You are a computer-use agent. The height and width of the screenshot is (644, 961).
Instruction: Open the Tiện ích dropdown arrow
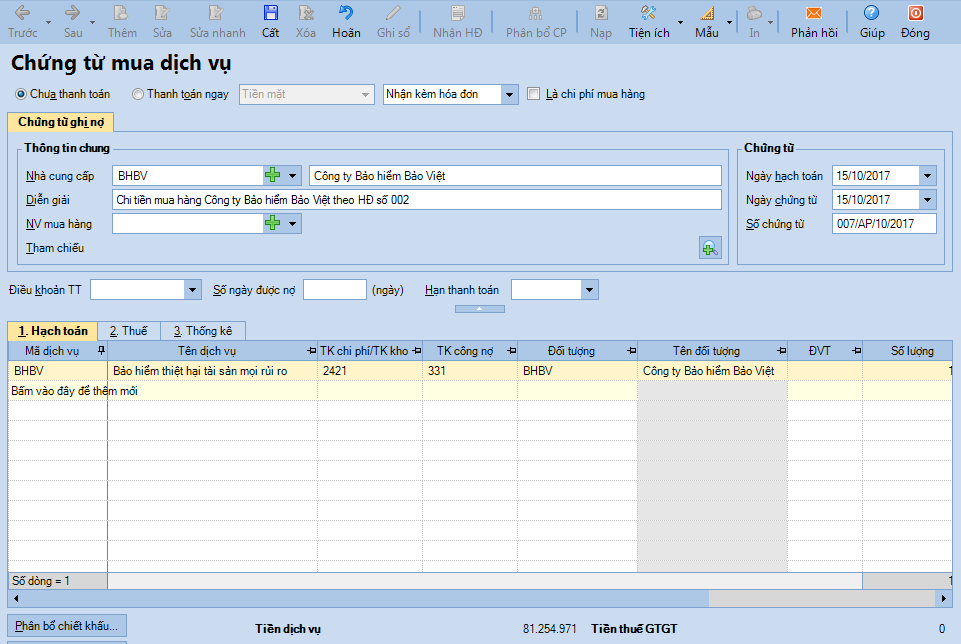[680, 22]
